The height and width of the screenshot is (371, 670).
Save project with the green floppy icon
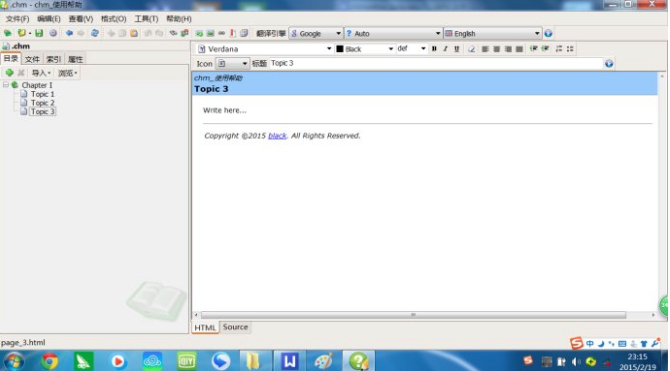pos(39,33)
